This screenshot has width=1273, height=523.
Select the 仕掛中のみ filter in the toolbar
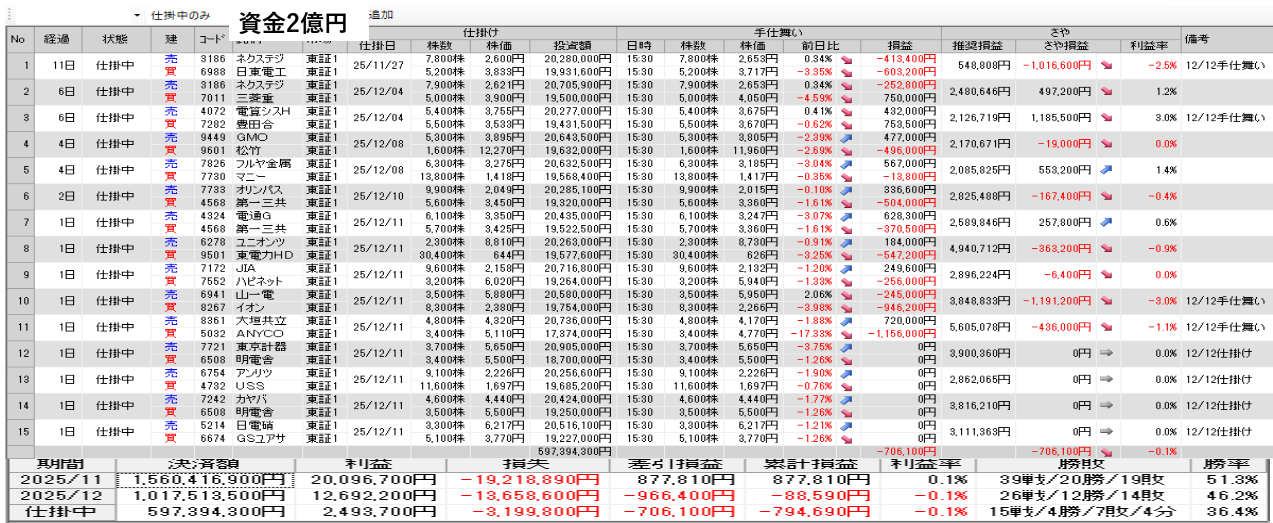[x=180, y=17]
